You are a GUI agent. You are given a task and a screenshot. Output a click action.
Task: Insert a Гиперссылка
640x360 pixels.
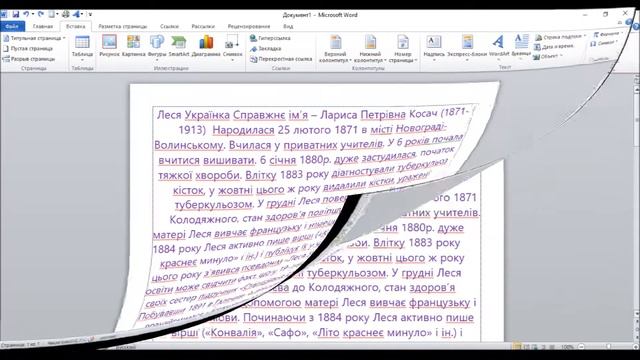(270, 38)
